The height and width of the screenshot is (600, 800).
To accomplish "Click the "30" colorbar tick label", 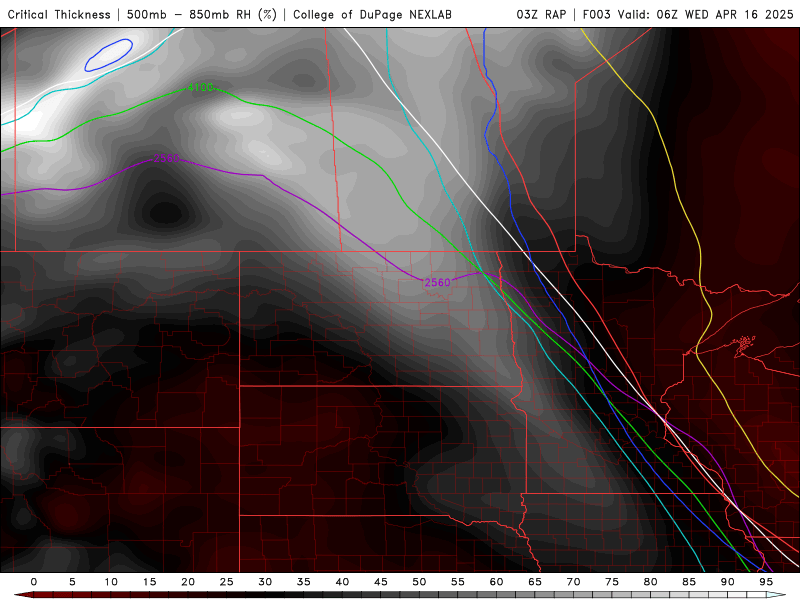I will [265, 582].
